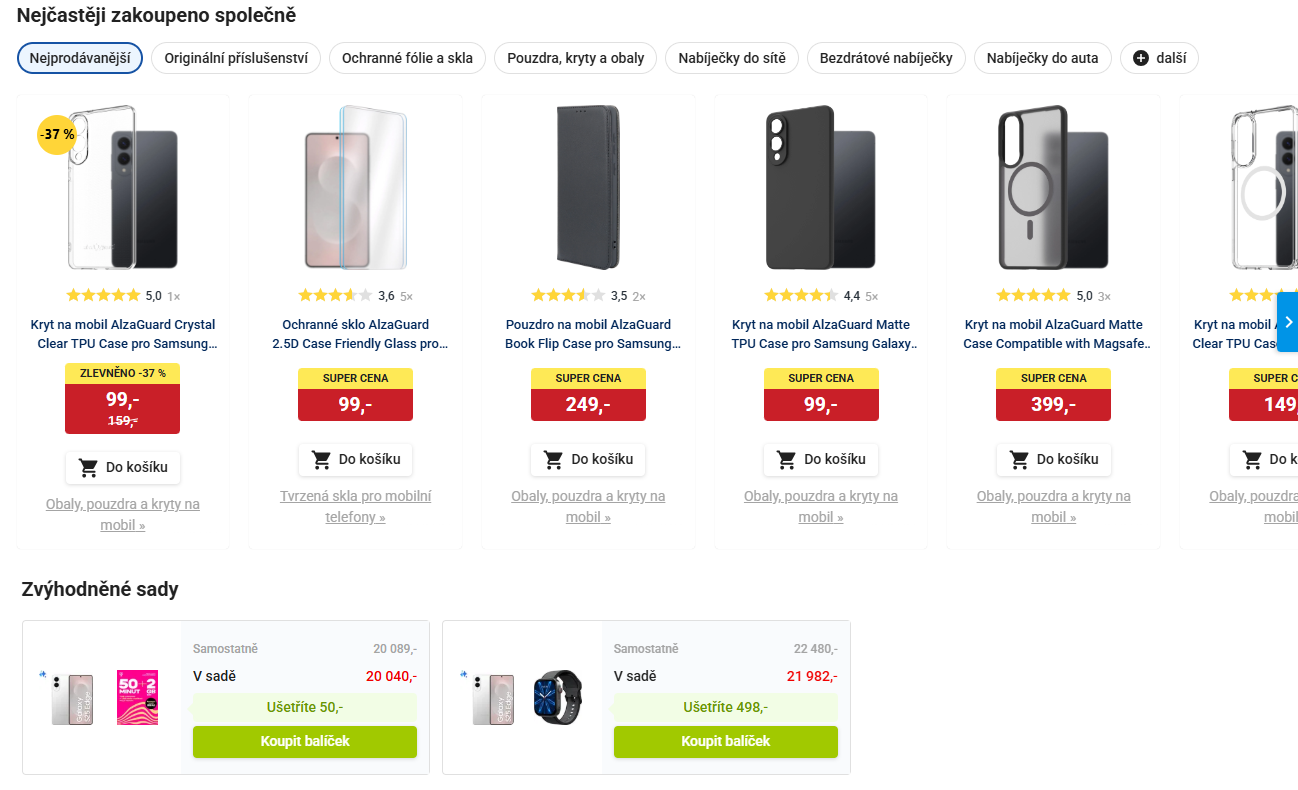Click cart icon for Book Flip Case

point(553,459)
